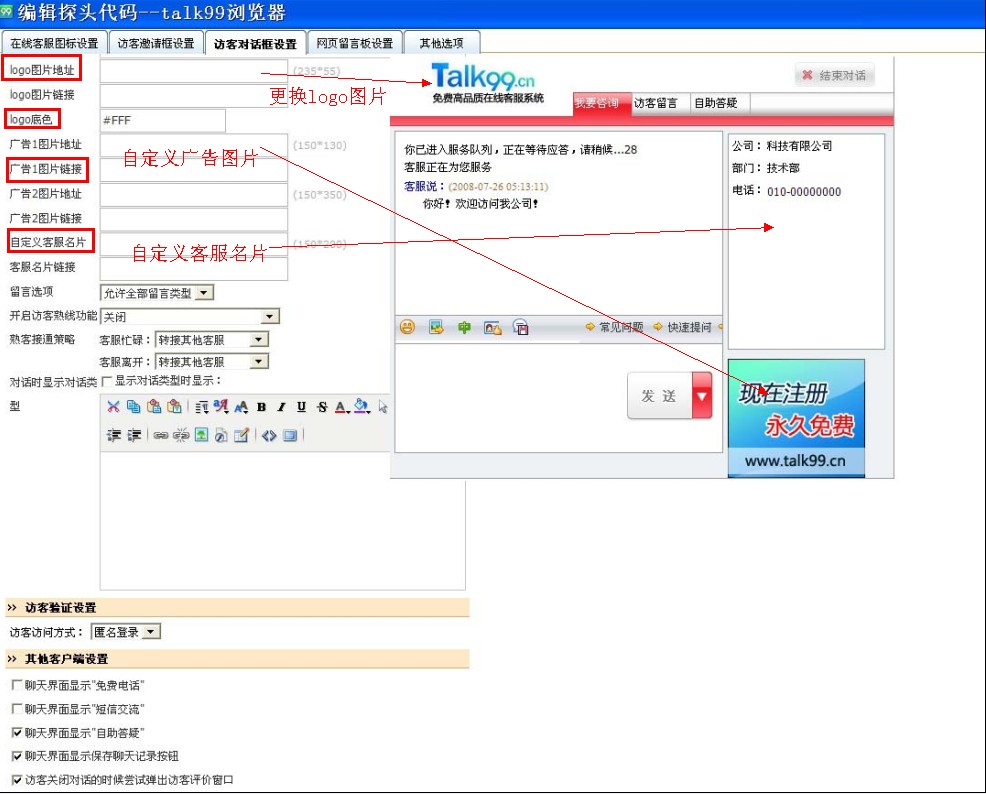This screenshot has height=794, width=986.
Task: Click the table with pencil icon
Action: point(241,435)
